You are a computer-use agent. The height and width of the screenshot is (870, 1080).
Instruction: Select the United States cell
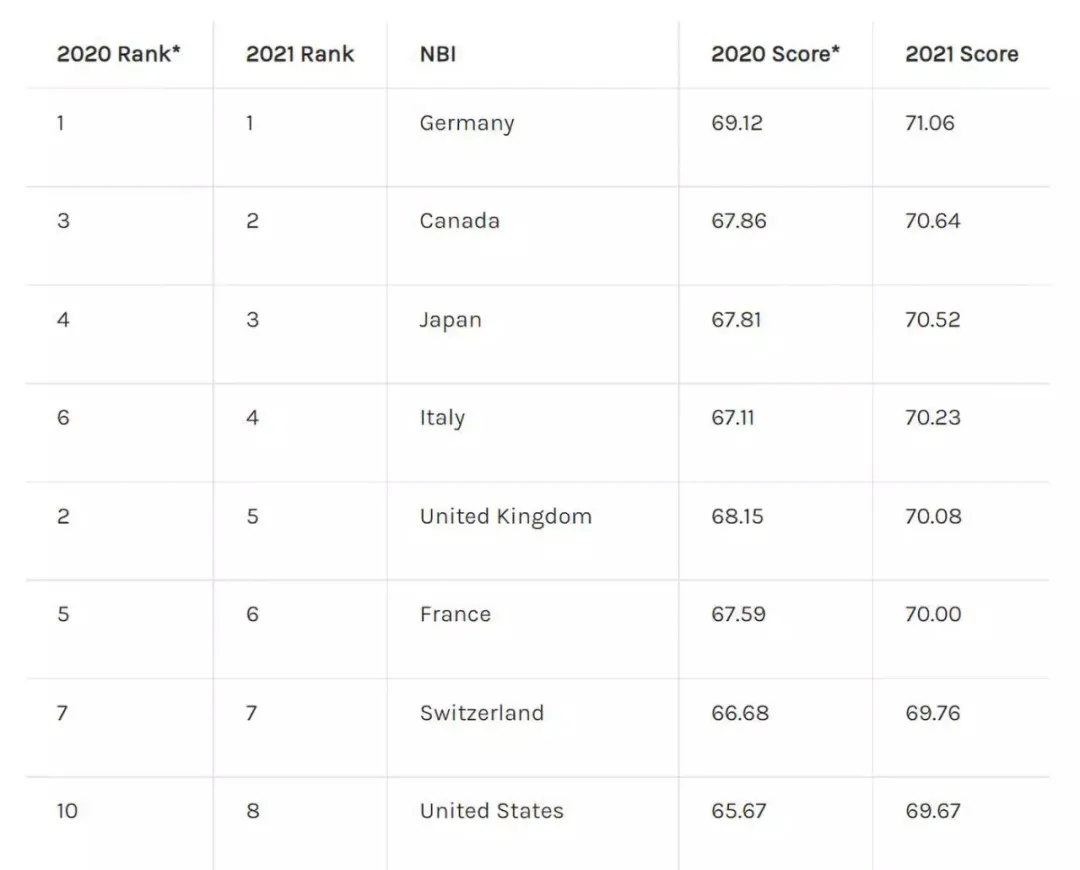[x=491, y=811]
